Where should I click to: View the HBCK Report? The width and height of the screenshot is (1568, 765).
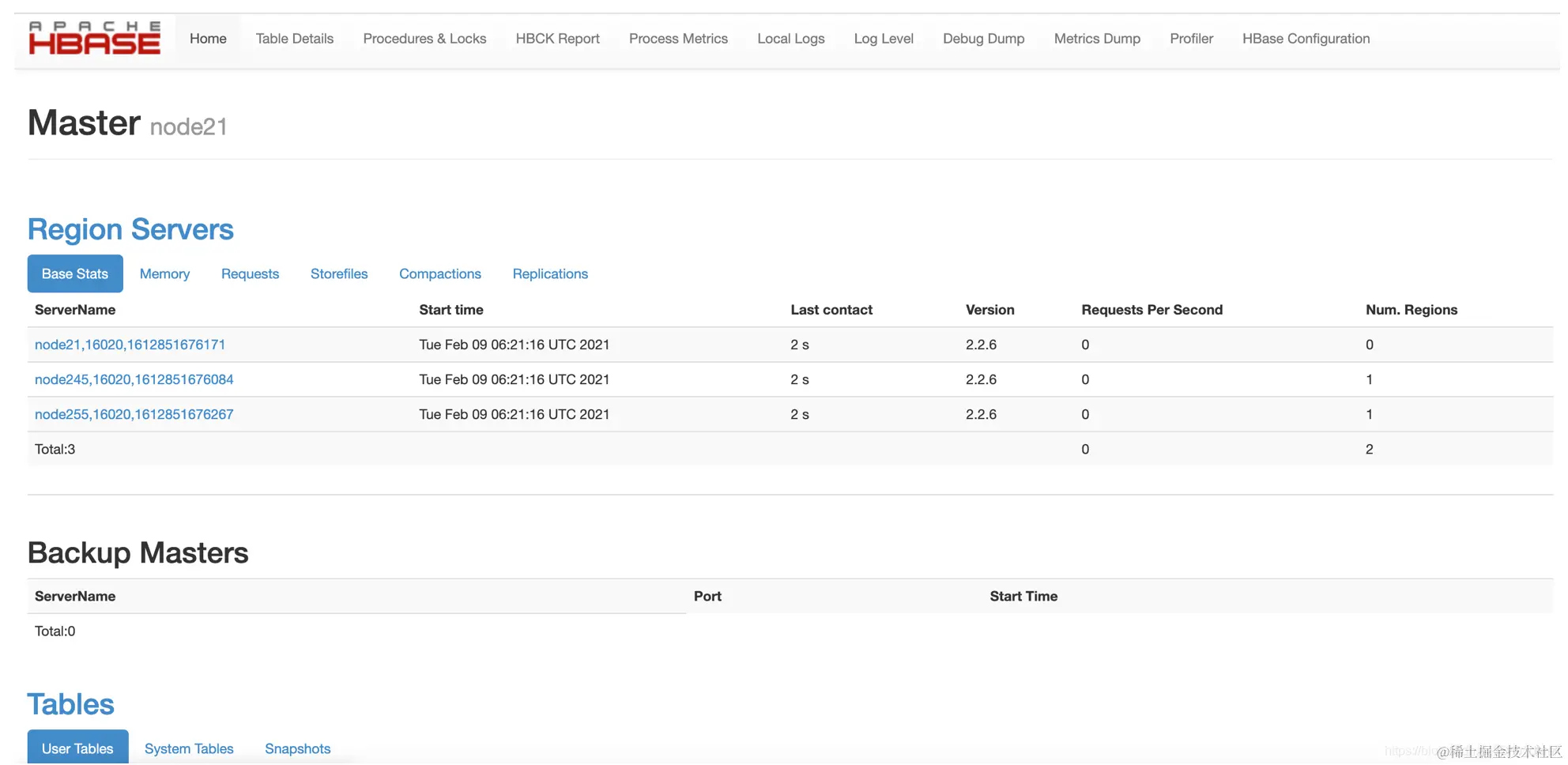pos(558,39)
